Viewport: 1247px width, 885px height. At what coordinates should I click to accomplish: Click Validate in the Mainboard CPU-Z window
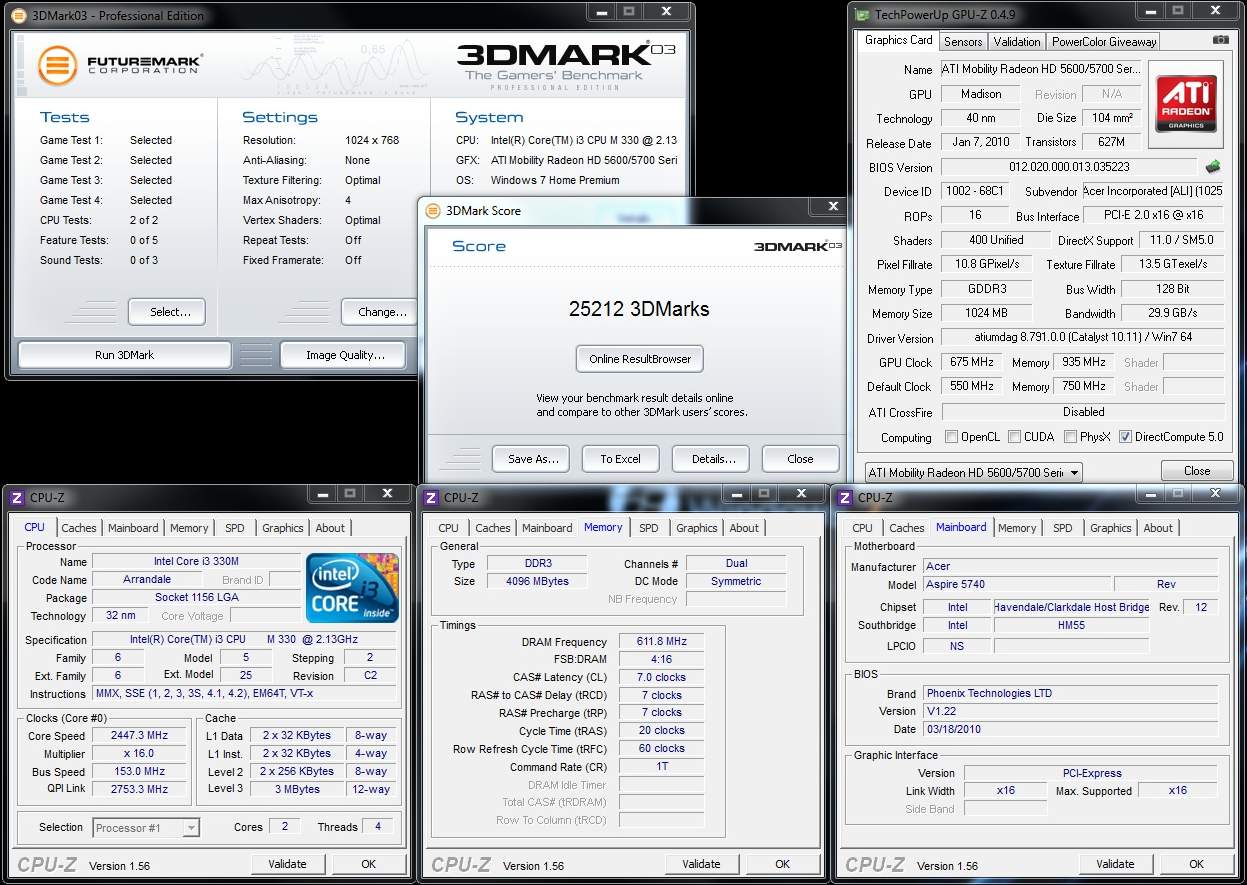(1115, 864)
